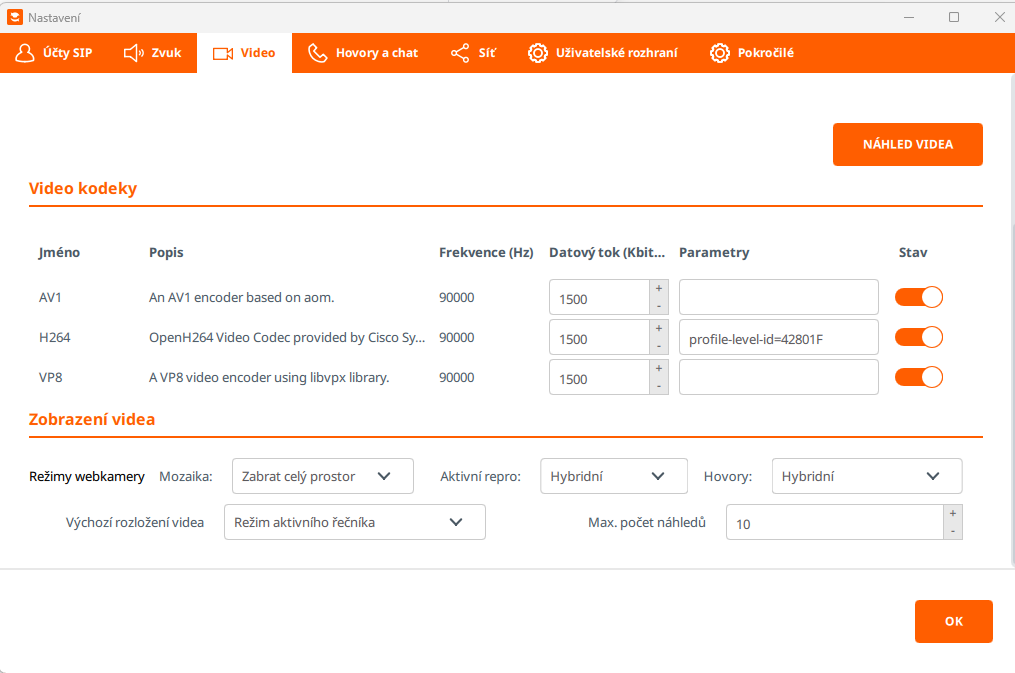This screenshot has width=1015, height=673.
Task: Click the Síť share icon
Action: 460,53
